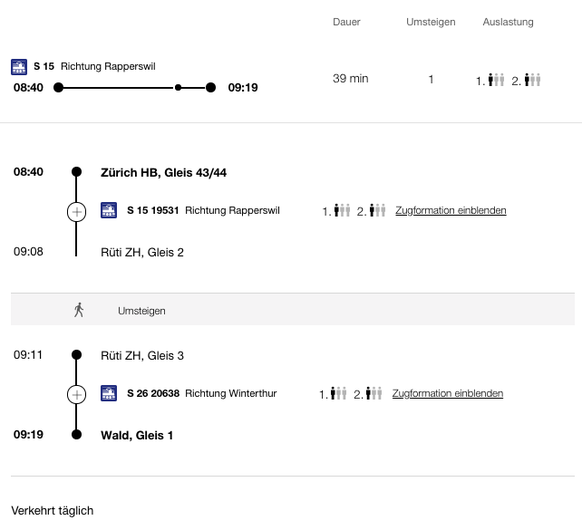Click the Rüti ZH, Gleis 3 stop
The image size is (582, 530).
[142, 356]
